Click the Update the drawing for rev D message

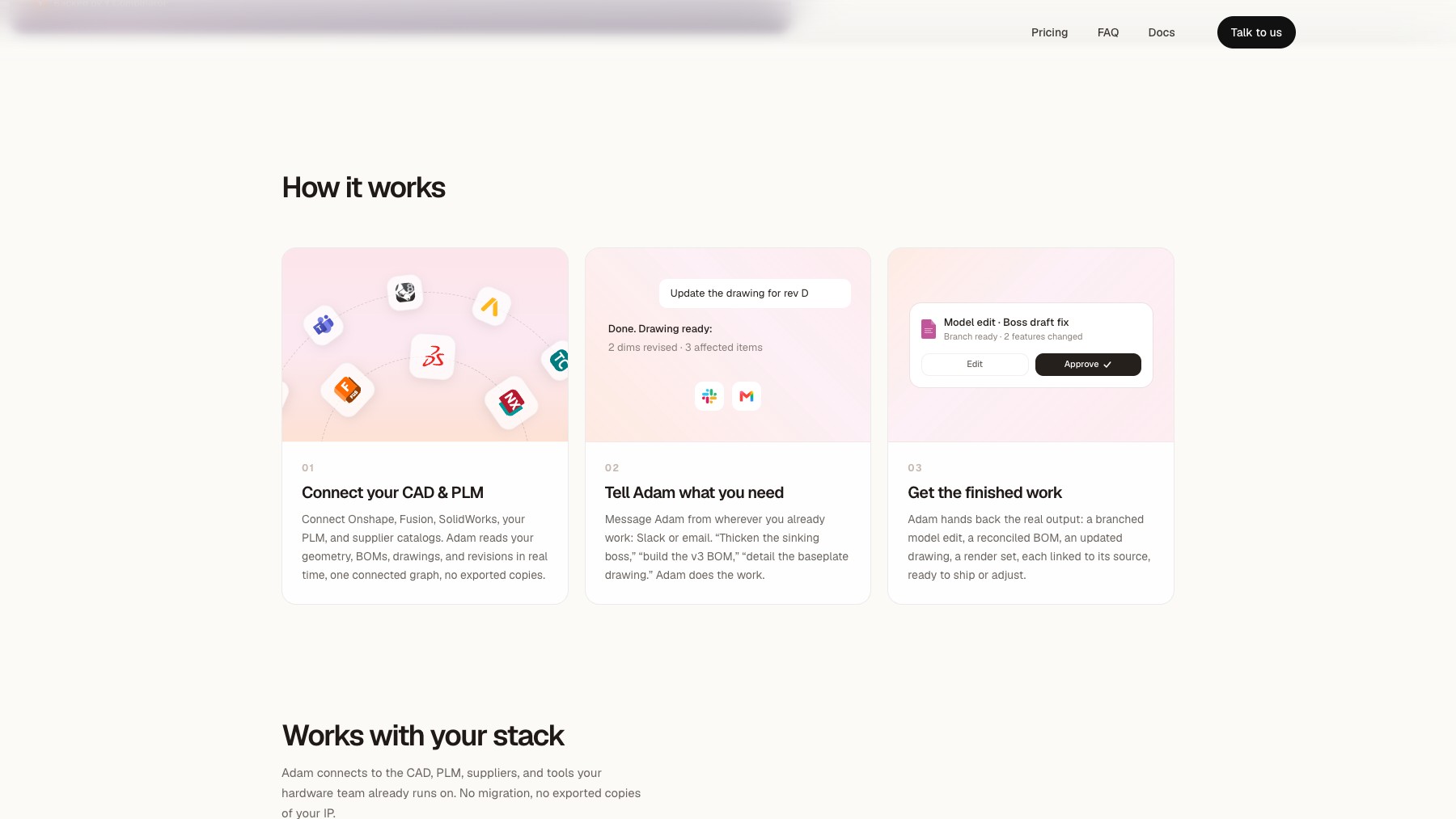[755, 293]
